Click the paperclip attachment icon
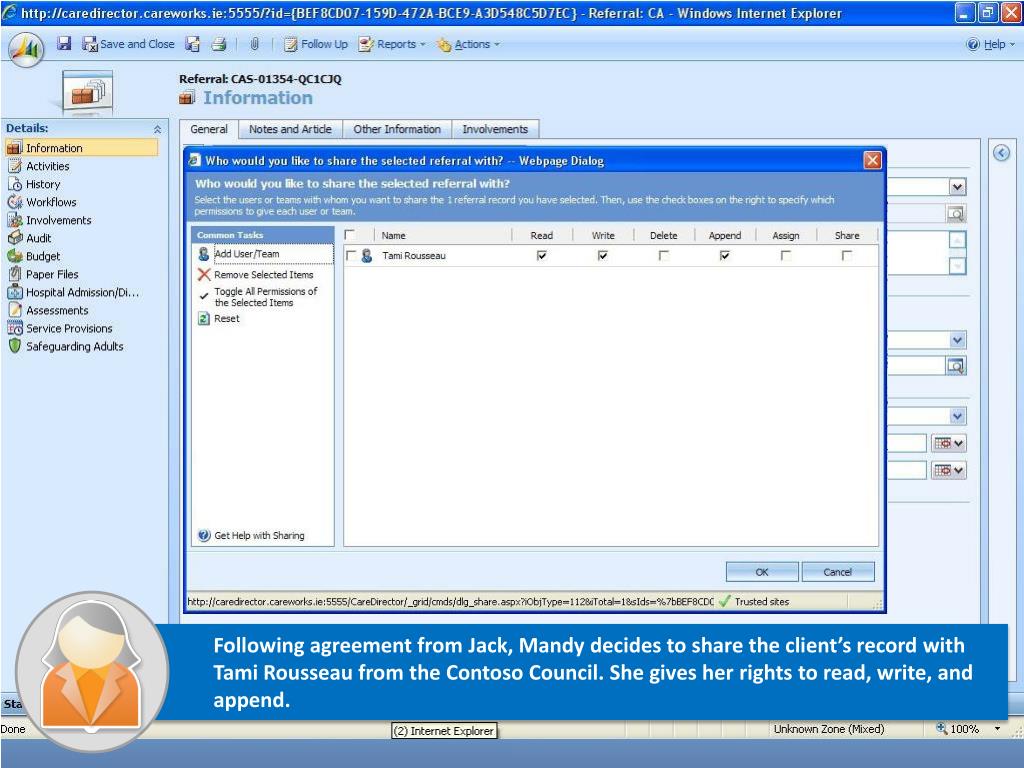This screenshot has width=1024, height=768. 254,44
